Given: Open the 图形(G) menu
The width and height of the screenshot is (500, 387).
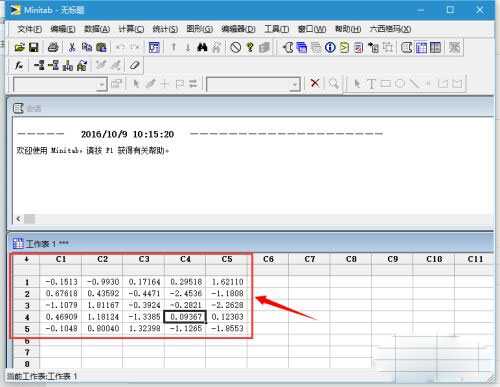Looking at the screenshot, I should [x=199, y=29].
